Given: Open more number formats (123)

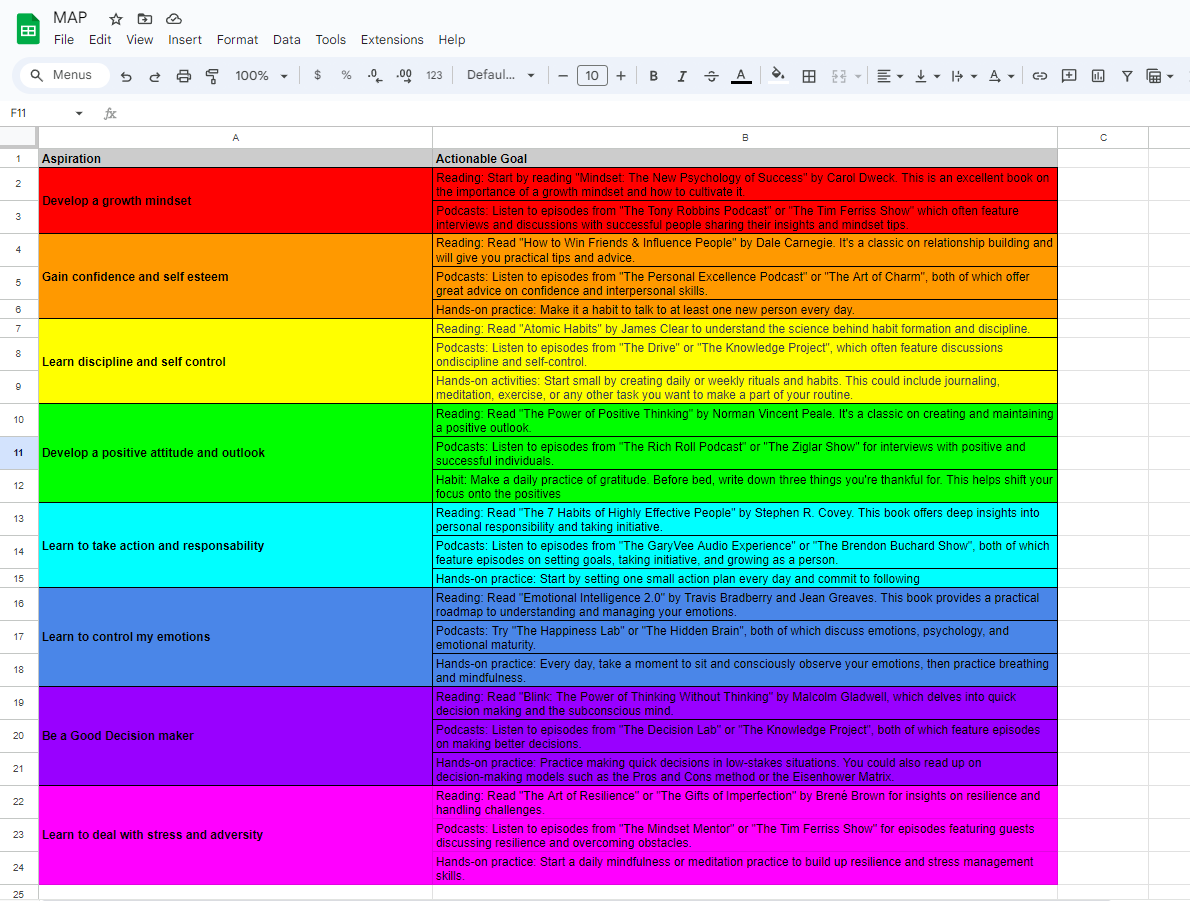Looking at the screenshot, I should [x=434, y=75].
